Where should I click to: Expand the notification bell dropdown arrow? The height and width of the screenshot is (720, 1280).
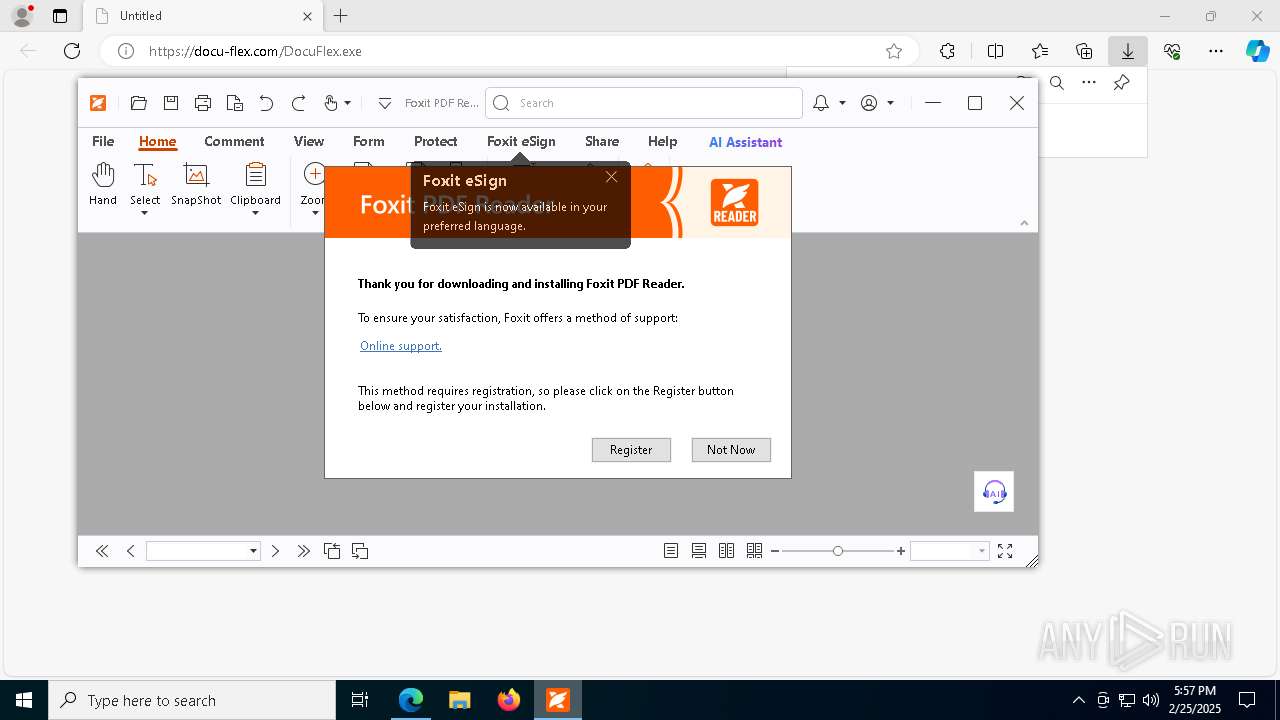click(842, 103)
